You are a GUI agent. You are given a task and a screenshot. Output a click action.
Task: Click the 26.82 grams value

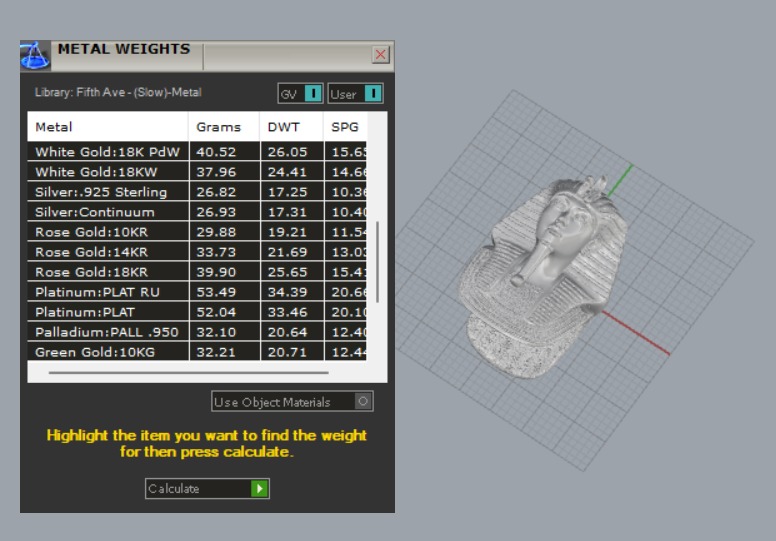pos(216,192)
